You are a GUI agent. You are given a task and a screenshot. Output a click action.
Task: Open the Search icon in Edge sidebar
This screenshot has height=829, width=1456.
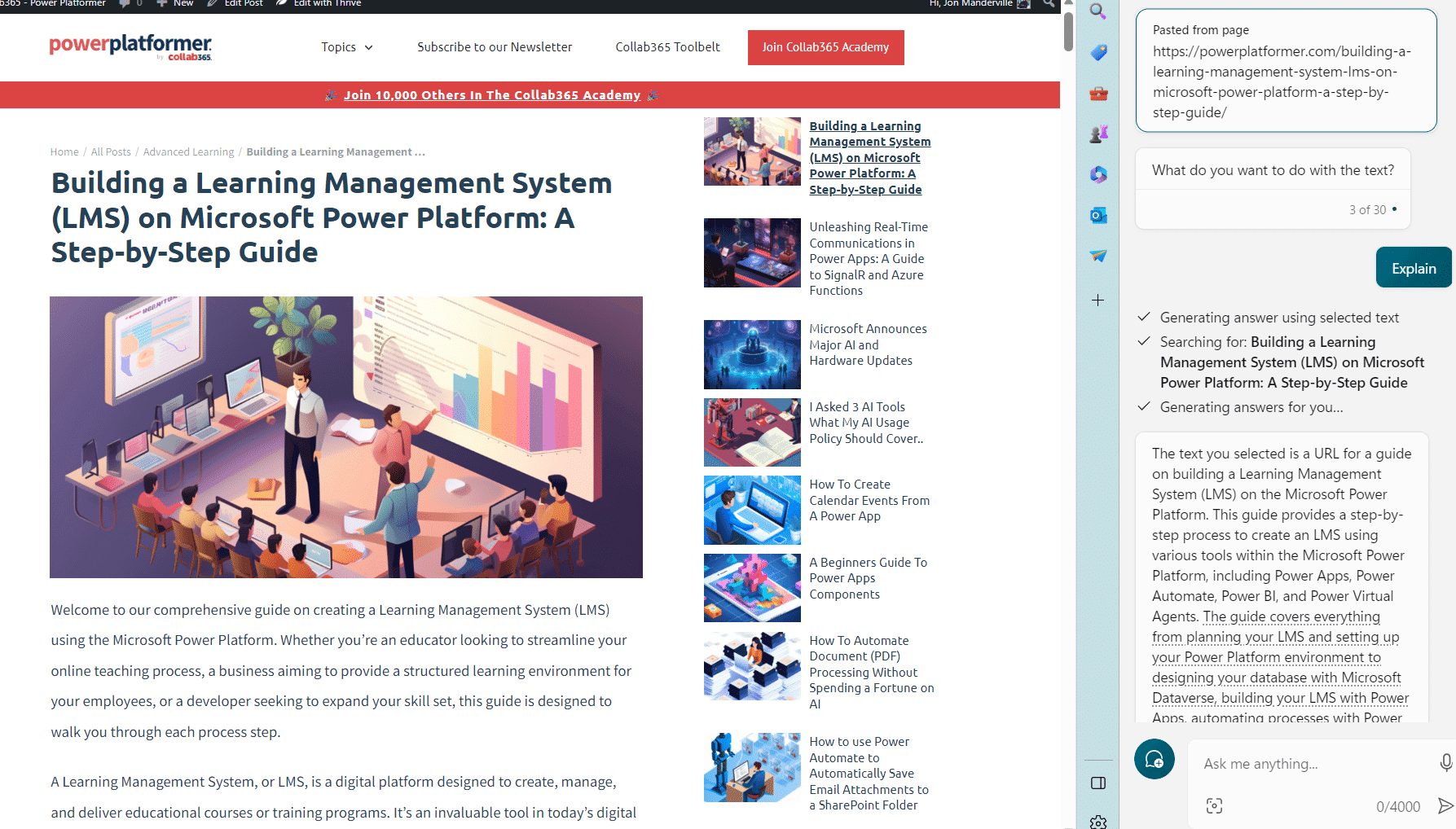(x=1097, y=11)
